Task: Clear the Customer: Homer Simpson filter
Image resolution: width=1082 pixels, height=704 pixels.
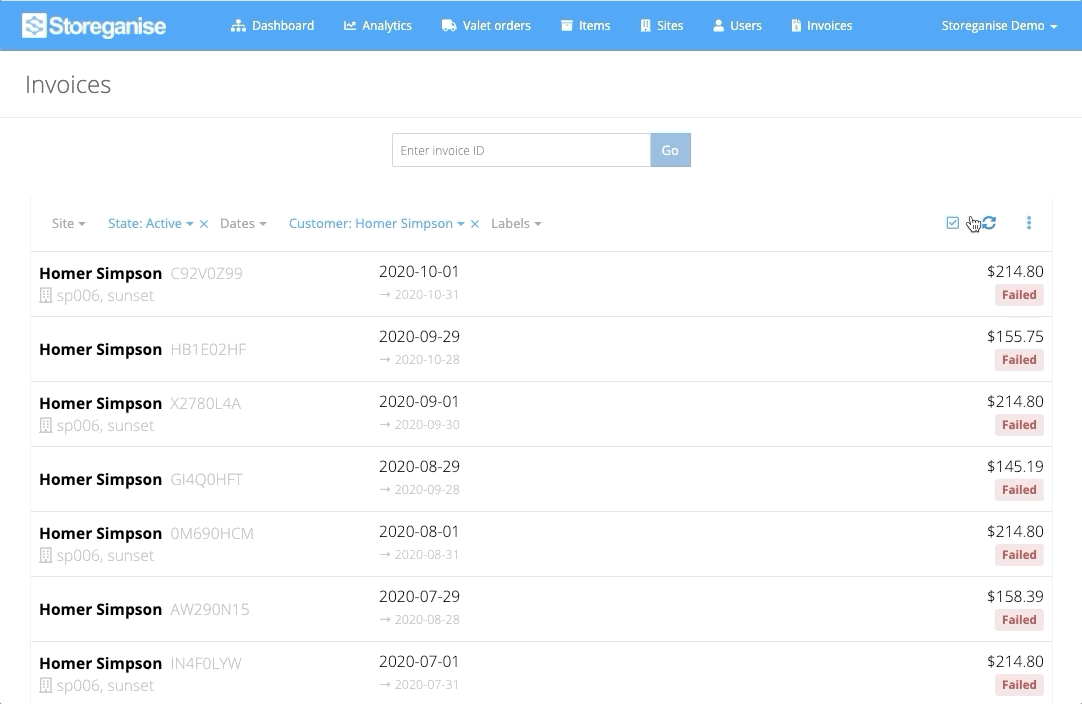Action: click(x=475, y=224)
